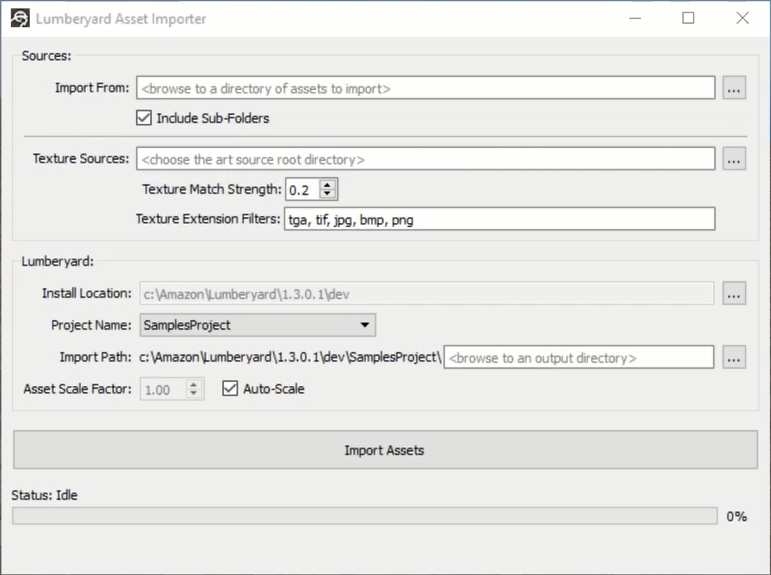The width and height of the screenshot is (771, 575).
Task: Decrease Texture Match Strength with down arrow
Action: coord(327,194)
